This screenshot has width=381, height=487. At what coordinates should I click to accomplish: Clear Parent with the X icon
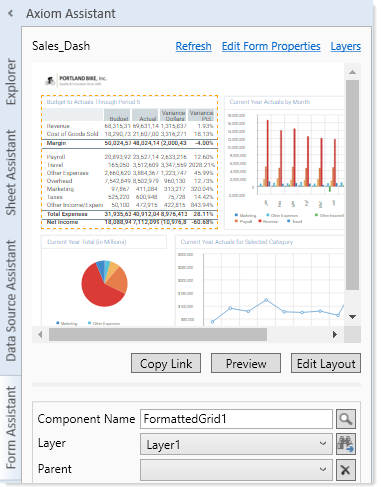tap(346, 470)
